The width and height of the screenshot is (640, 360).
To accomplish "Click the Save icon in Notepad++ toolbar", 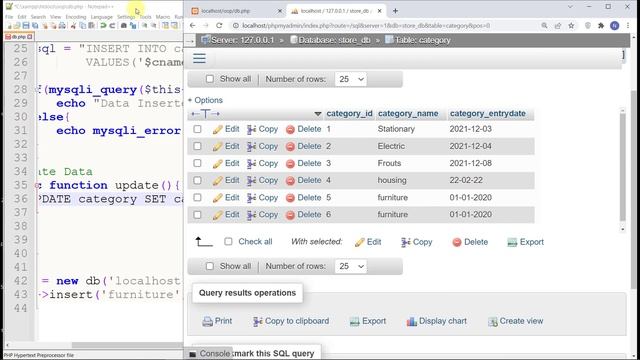I will tap(26, 26).
